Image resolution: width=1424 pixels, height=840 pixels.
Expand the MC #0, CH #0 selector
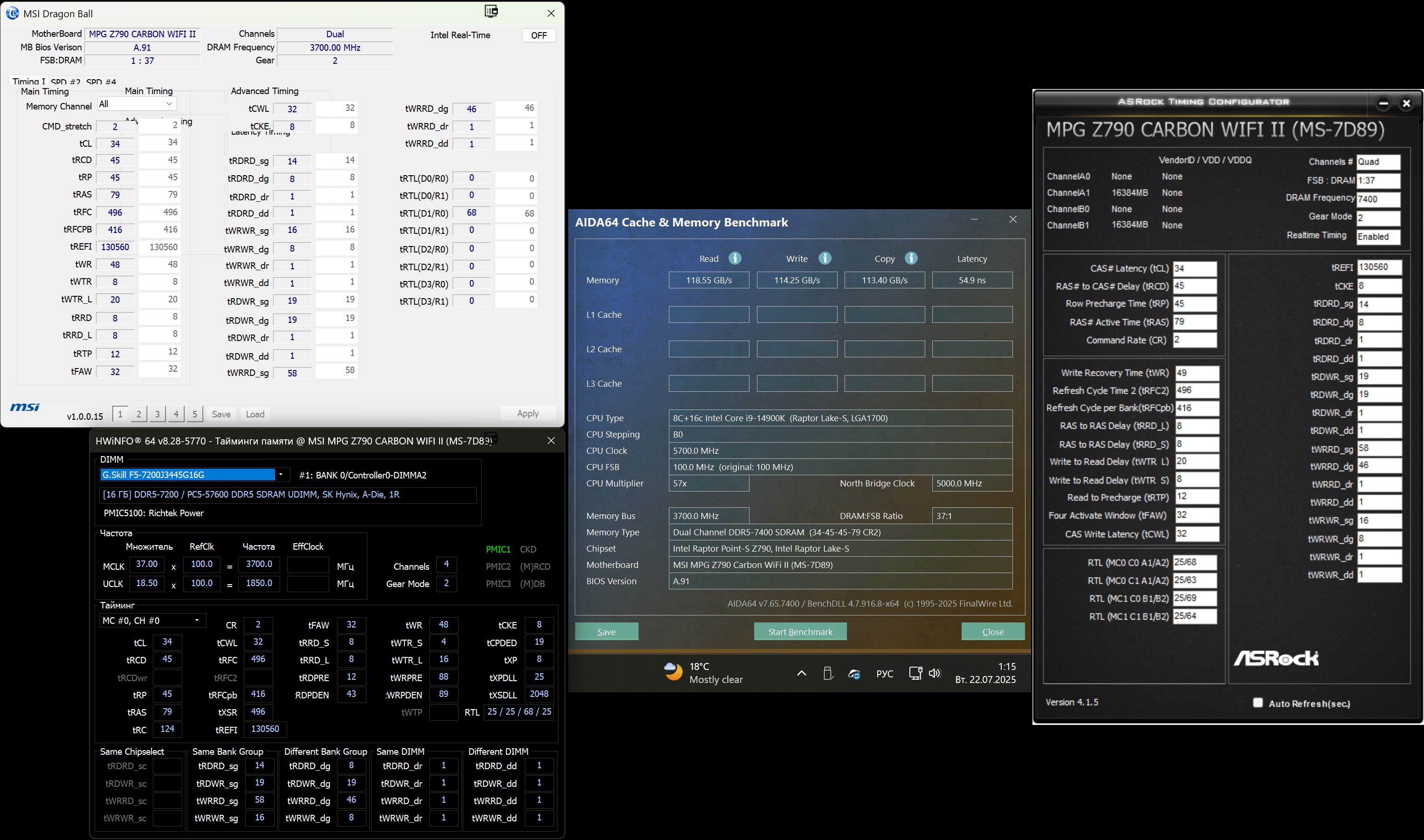point(152,621)
